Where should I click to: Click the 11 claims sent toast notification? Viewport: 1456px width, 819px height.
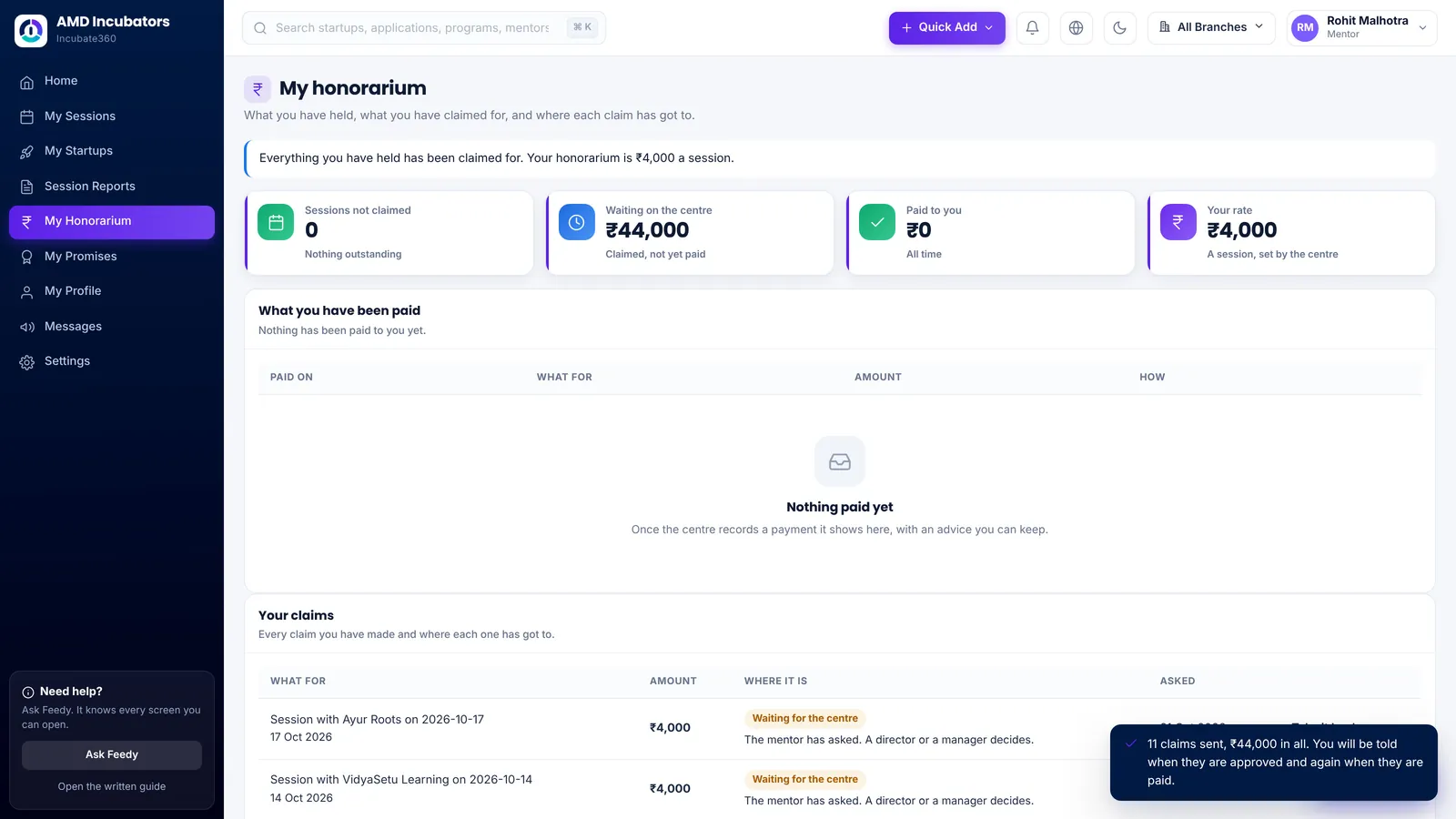1274,763
